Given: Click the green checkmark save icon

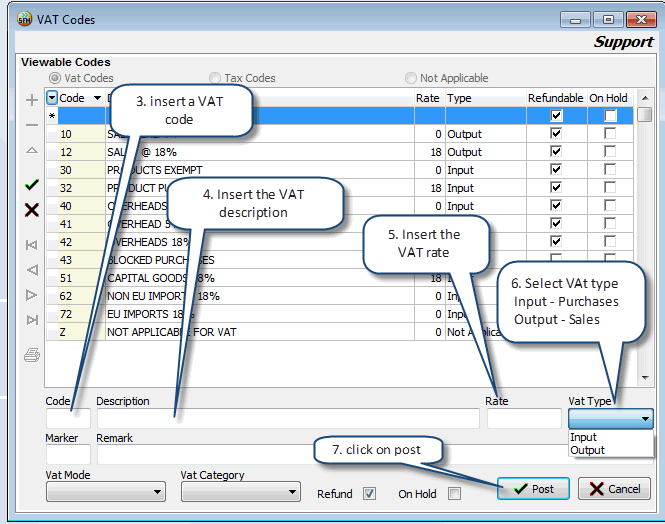Looking at the screenshot, I should [32, 185].
